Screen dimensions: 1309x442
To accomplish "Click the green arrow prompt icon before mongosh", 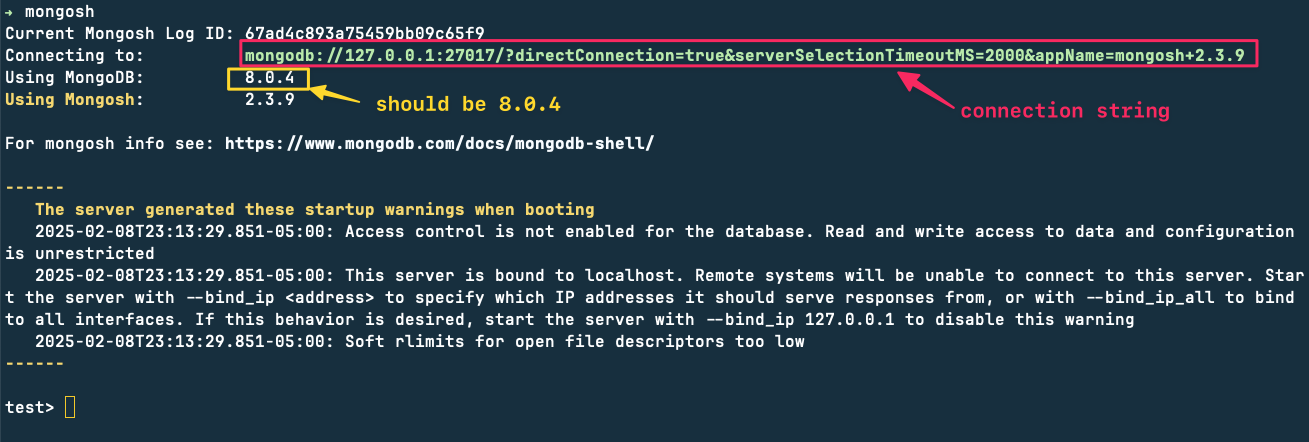I will pos(9,11).
